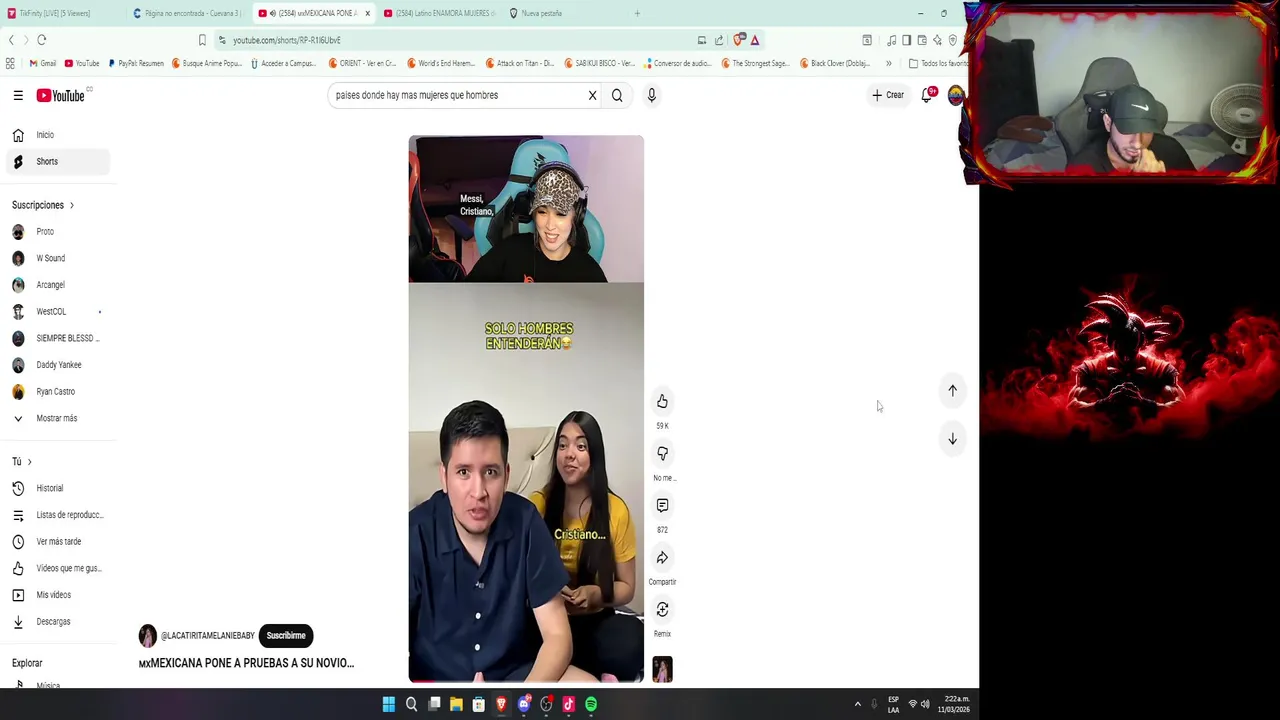Open Discord from the taskbar
This screenshot has width=1280, height=720.
pyautogui.click(x=524, y=704)
